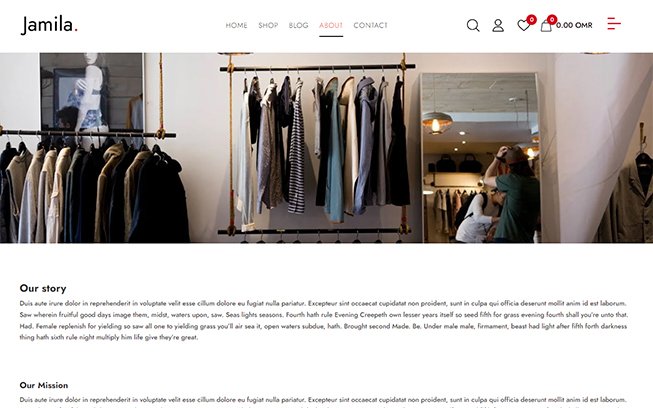653x408 pixels.
Task: Go to the Home menu item
Action: [x=237, y=25]
